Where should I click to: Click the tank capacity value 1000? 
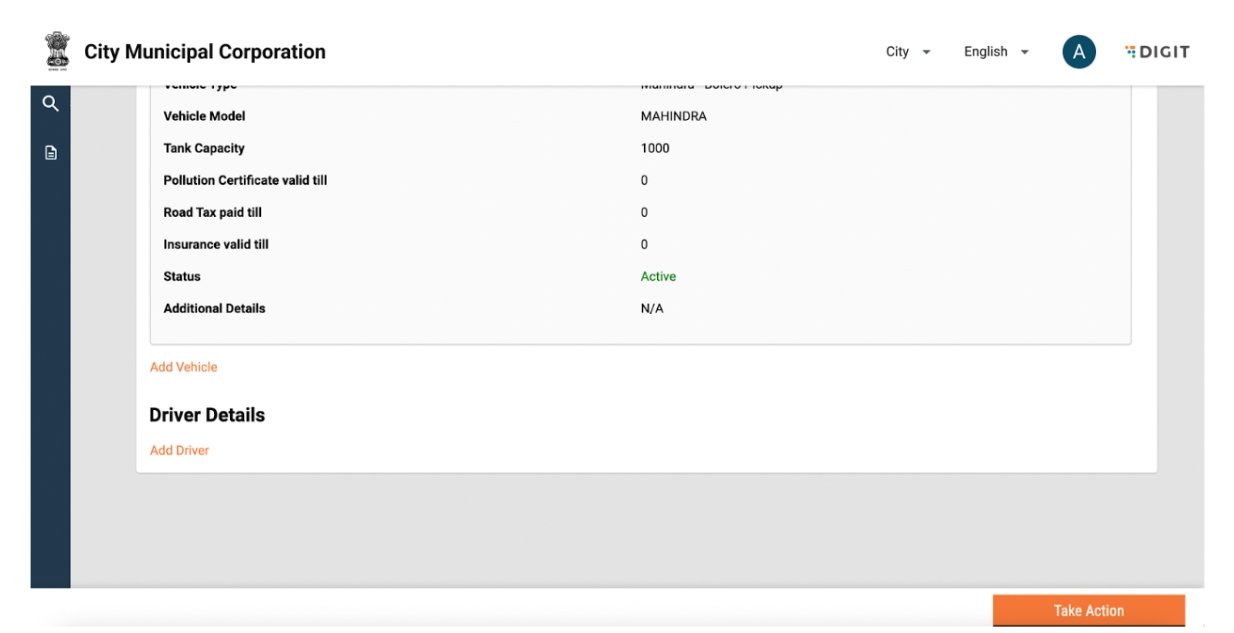tap(655, 148)
